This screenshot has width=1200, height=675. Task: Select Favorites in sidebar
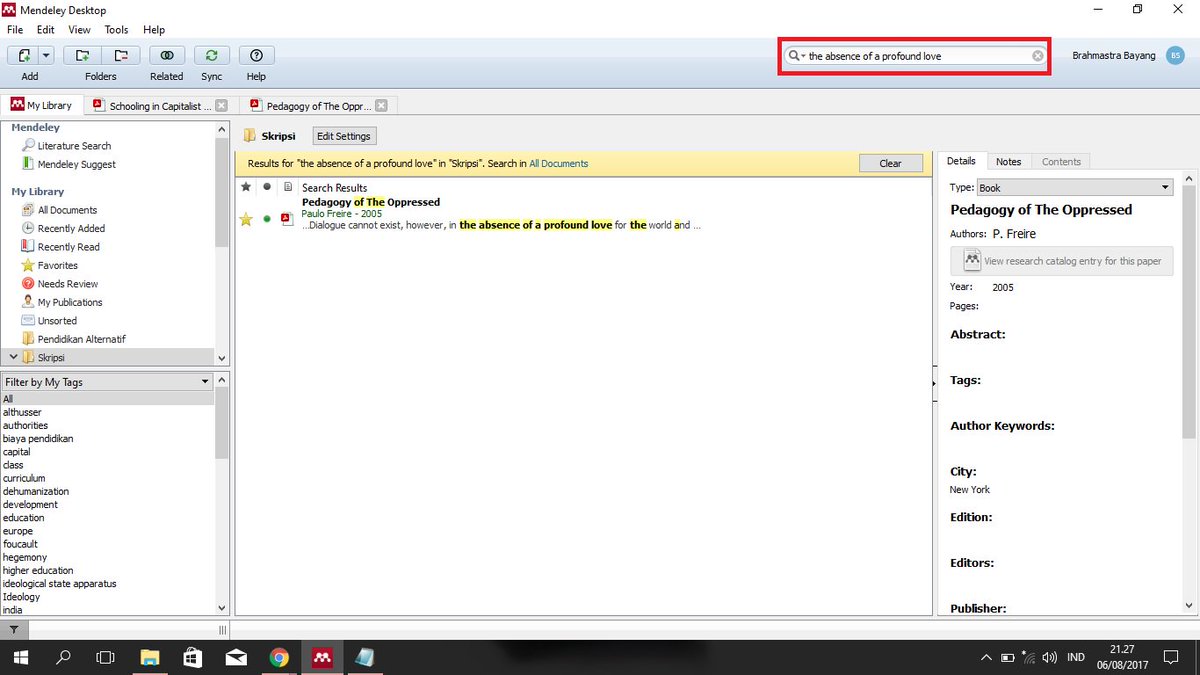[57, 265]
